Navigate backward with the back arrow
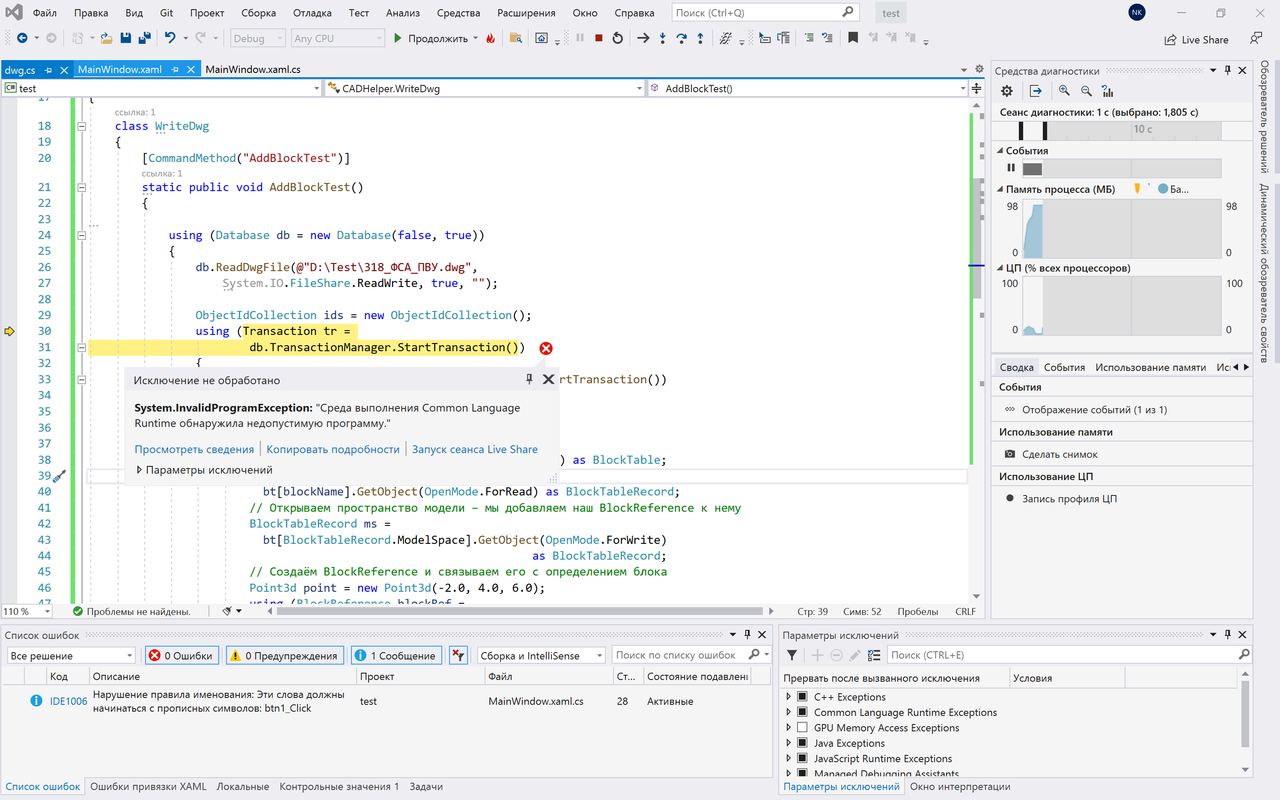 (22, 38)
